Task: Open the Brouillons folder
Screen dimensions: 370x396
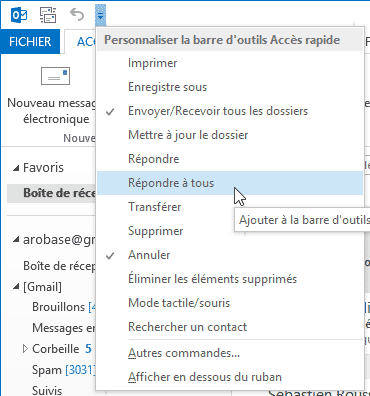Action: (x=59, y=307)
